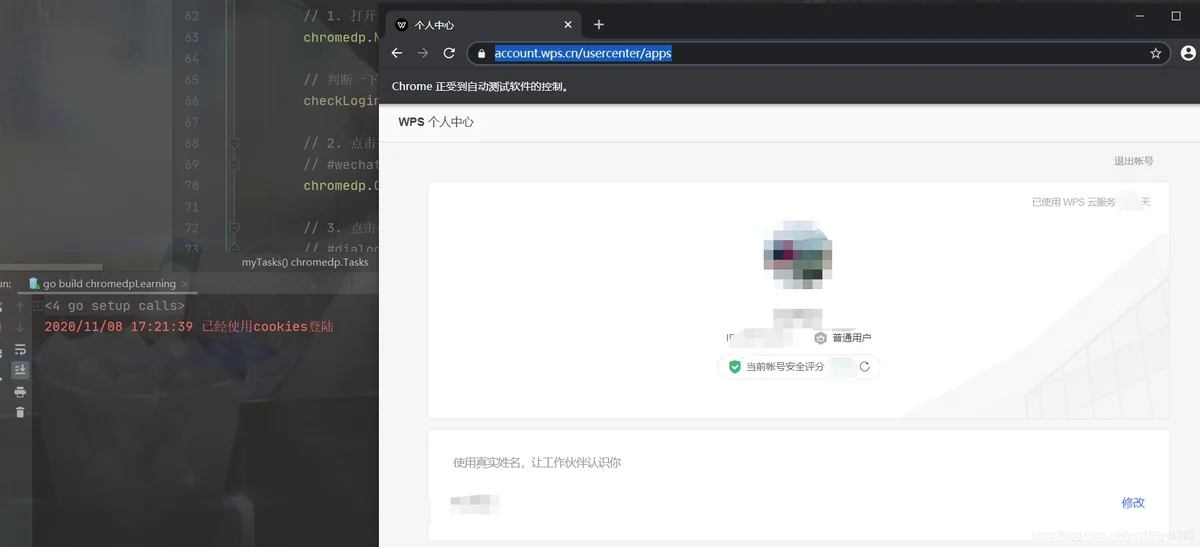
Task: Maximize the Chrome window
Action: click(1176, 16)
